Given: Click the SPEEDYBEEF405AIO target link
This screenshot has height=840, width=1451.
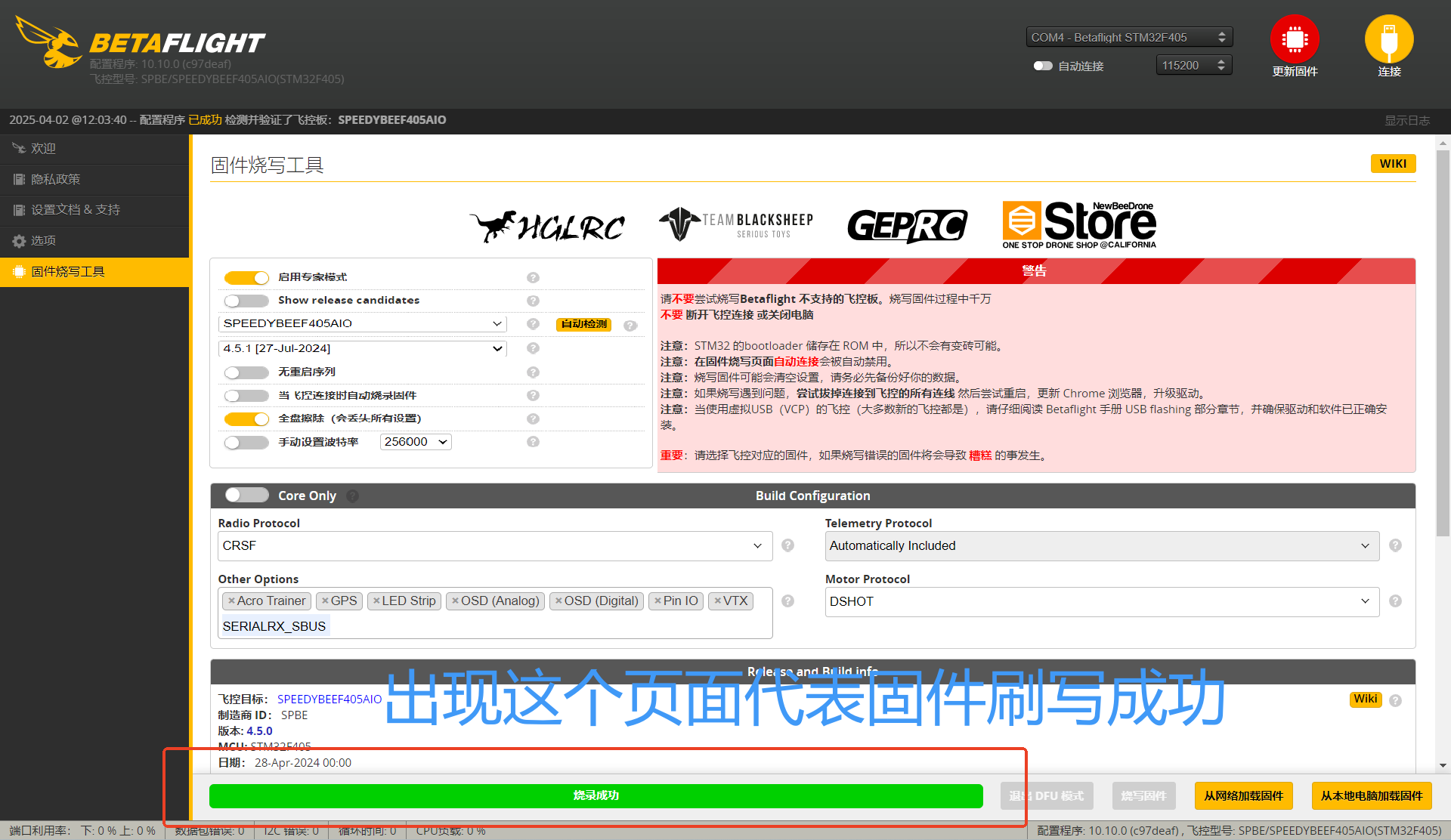Looking at the screenshot, I should click(329, 699).
